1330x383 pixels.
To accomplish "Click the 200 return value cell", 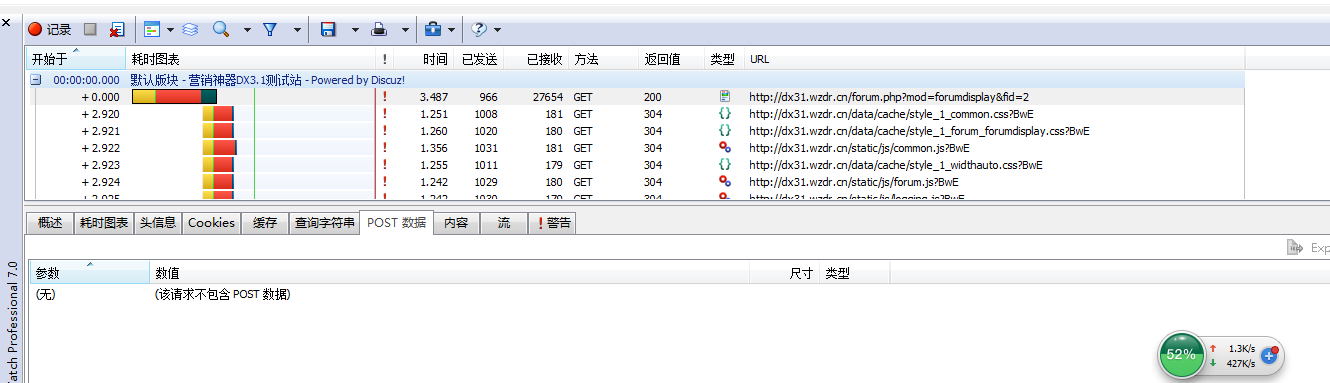I will (x=652, y=97).
